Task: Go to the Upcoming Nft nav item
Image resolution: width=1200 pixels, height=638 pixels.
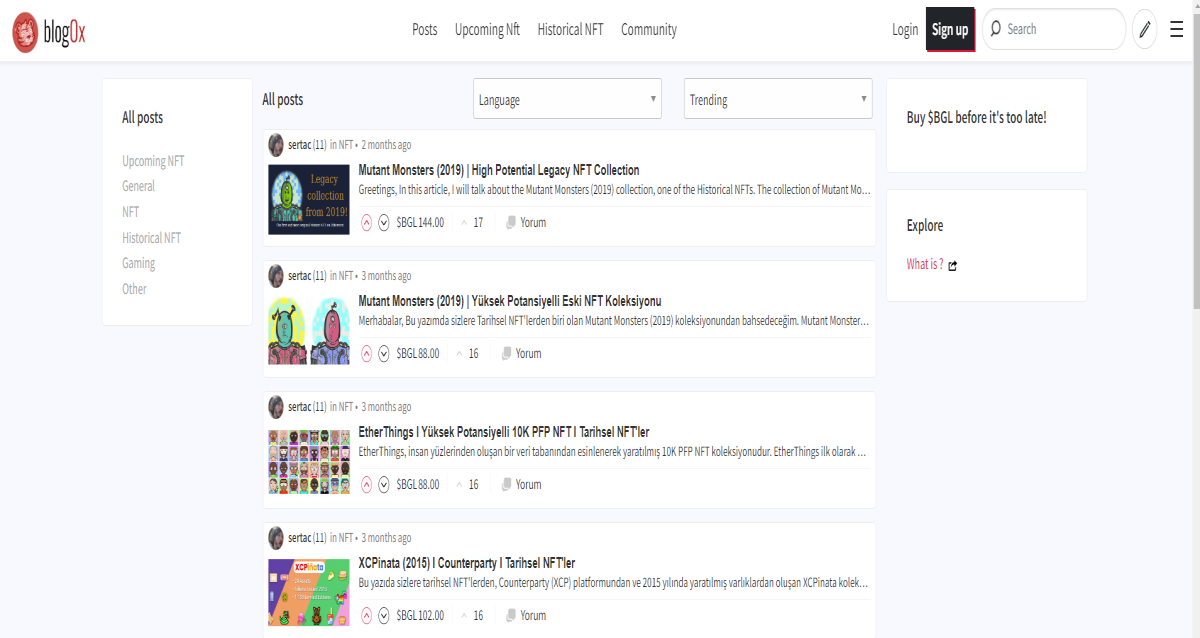Action: tap(487, 30)
